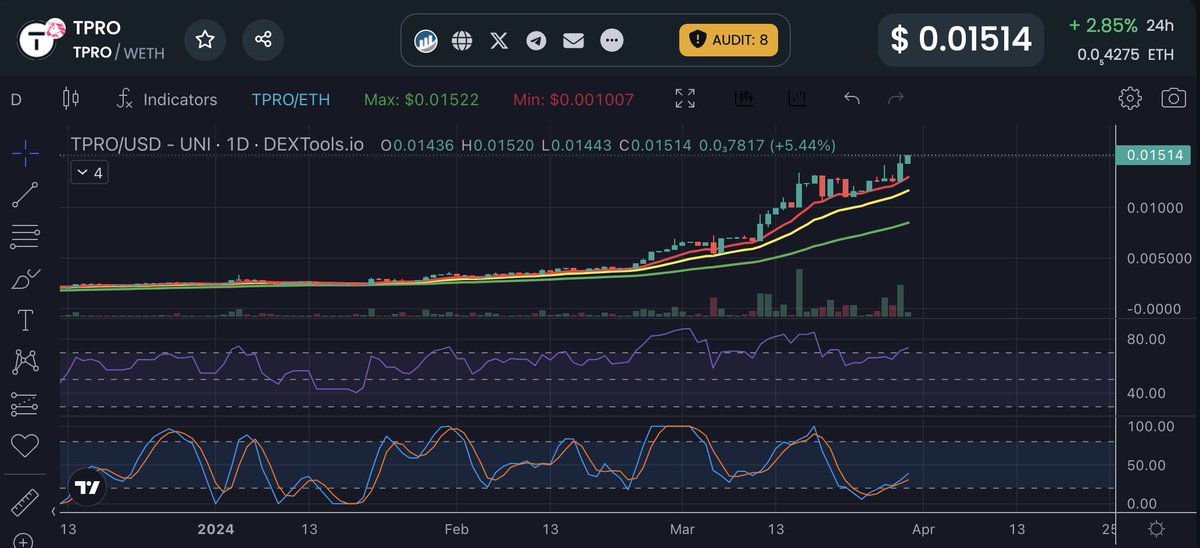The height and width of the screenshot is (548, 1200).
Task: Select the crosshair cursor tool
Action: click(x=26, y=152)
